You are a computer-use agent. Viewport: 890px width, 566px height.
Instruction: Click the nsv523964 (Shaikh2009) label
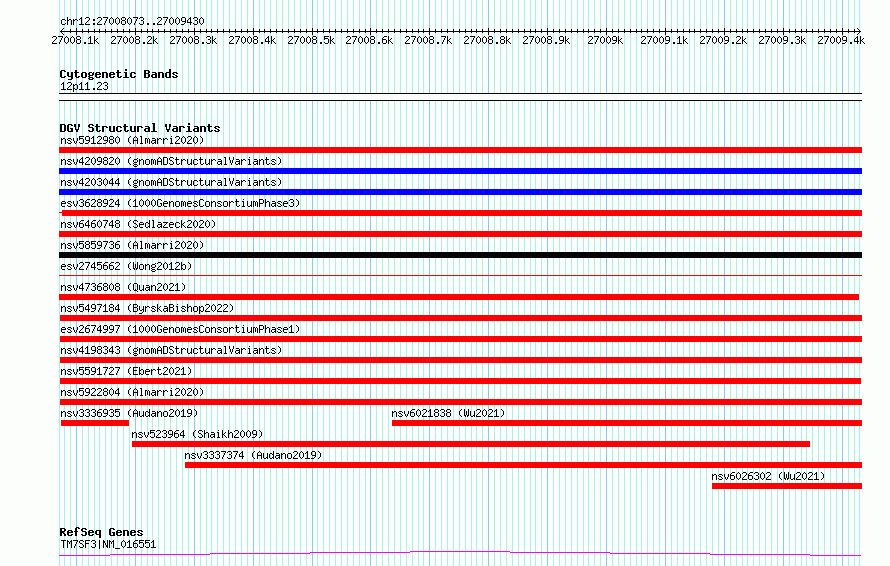coord(197,434)
